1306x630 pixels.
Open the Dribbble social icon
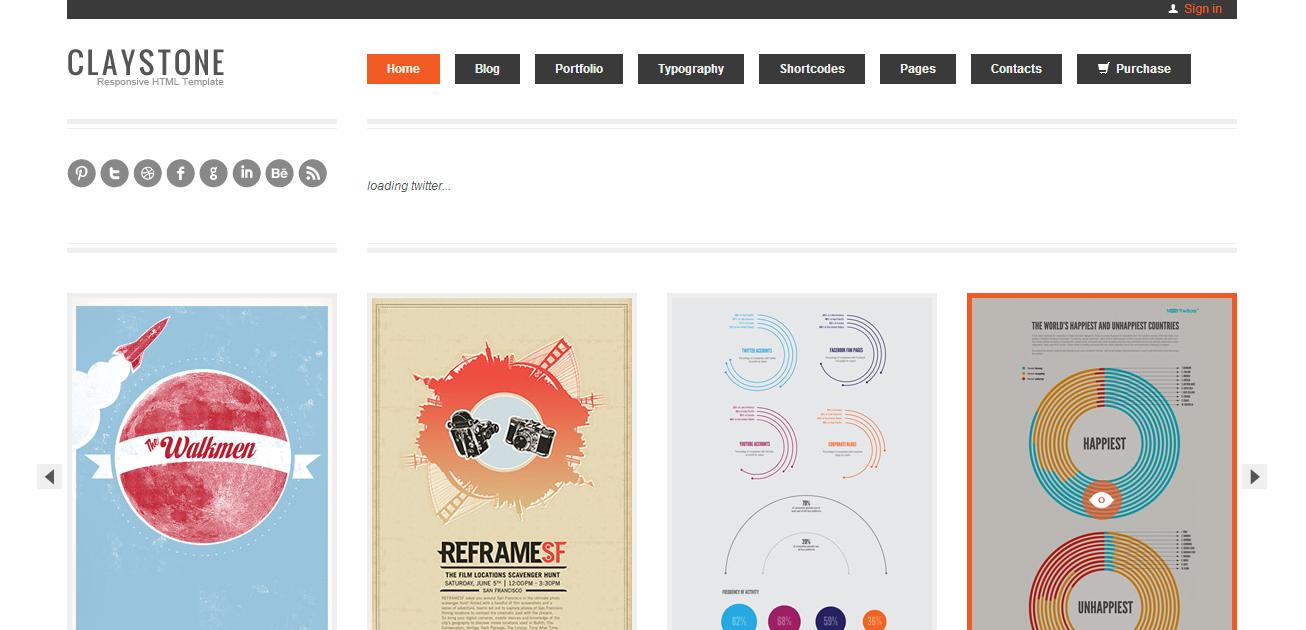(x=147, y=173)
